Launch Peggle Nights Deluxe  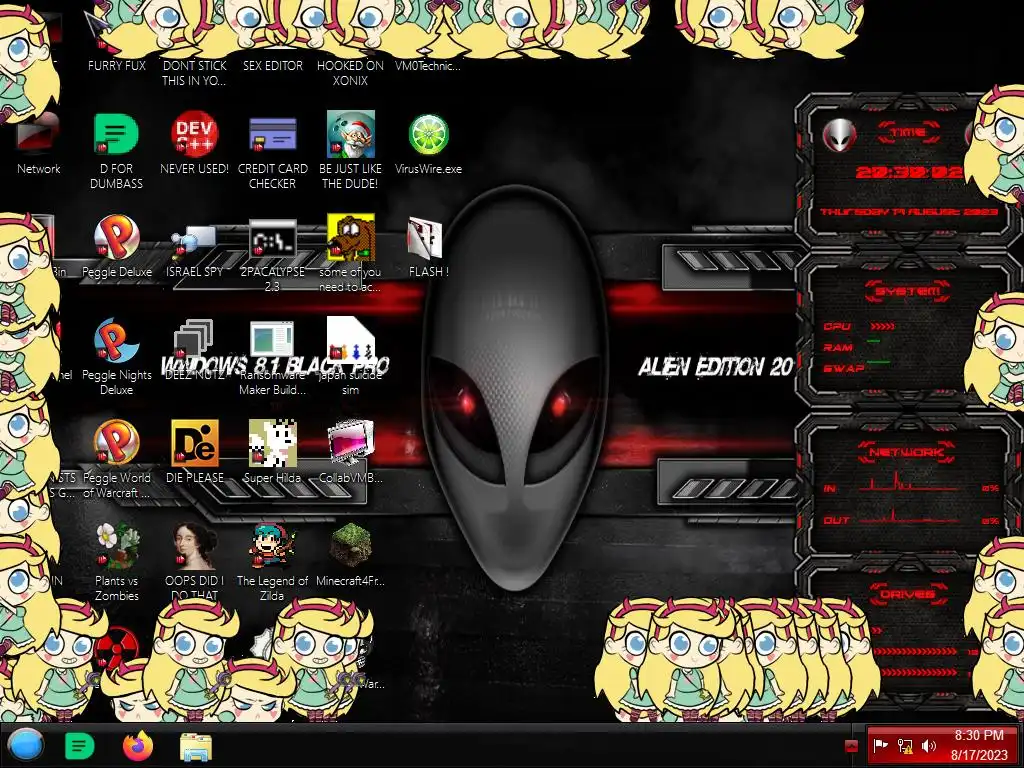[116, 340]
